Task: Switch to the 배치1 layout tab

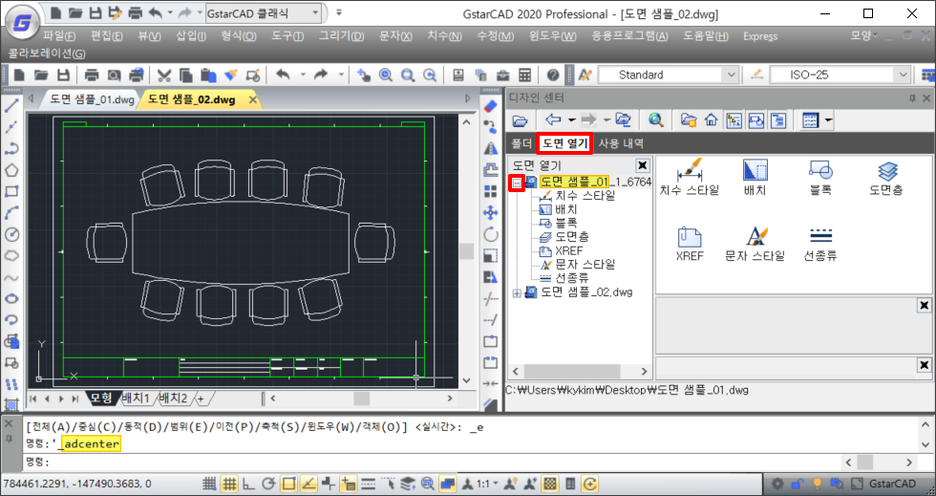Action: click(x=136, y=398)
